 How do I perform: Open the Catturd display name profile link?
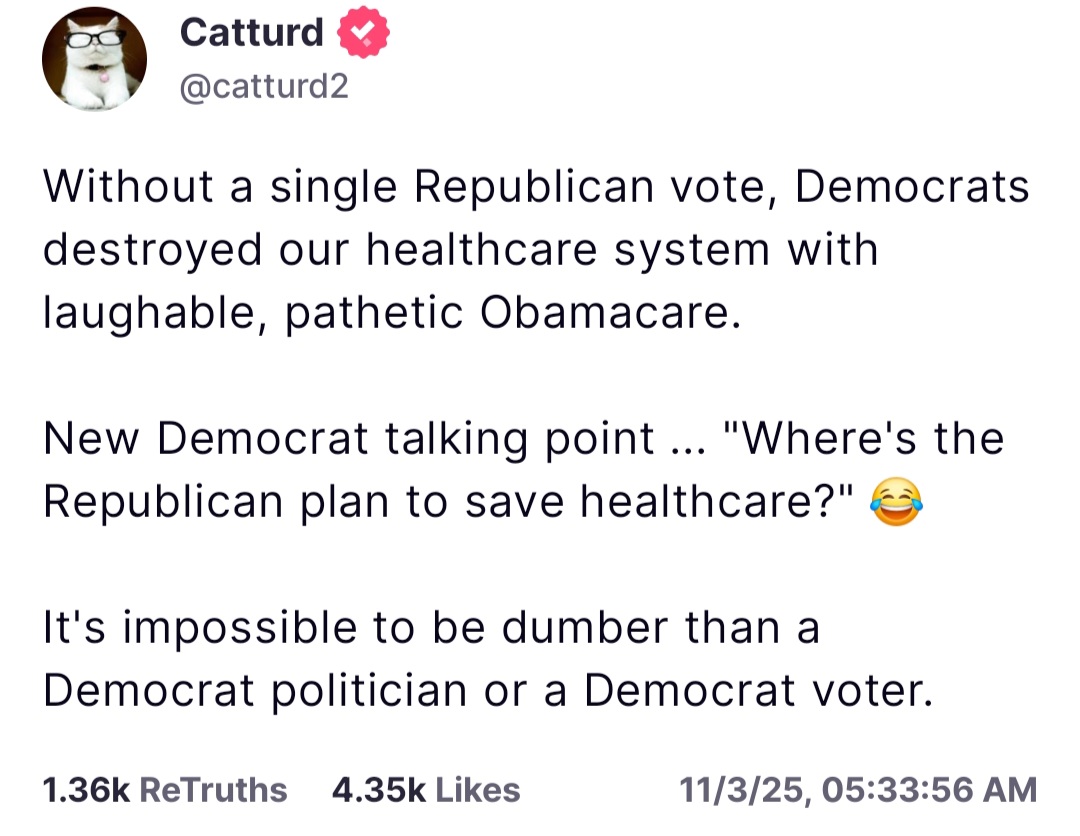click(252, 33)
